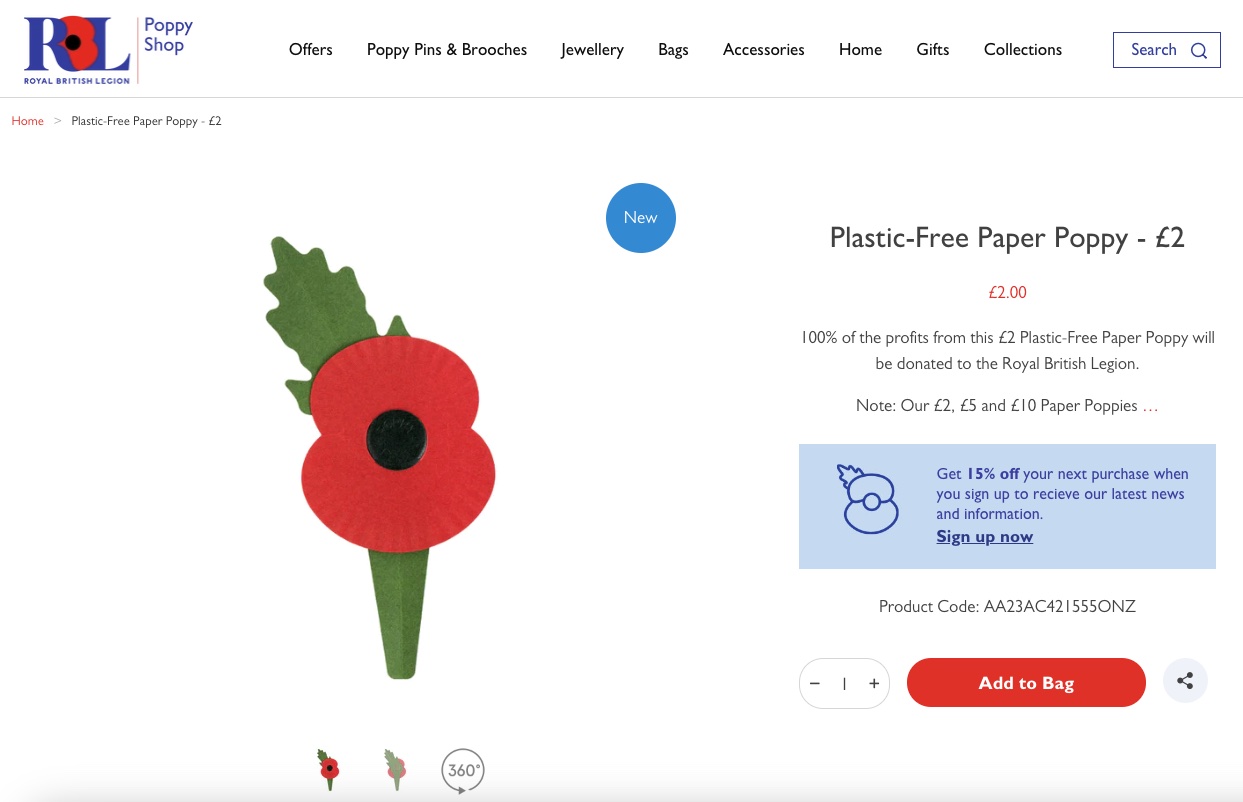Open the Collections menu

1023,49
